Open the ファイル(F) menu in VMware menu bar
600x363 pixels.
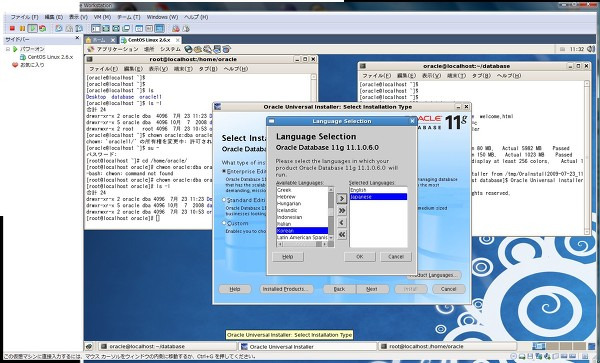click(x=24, y=17)
